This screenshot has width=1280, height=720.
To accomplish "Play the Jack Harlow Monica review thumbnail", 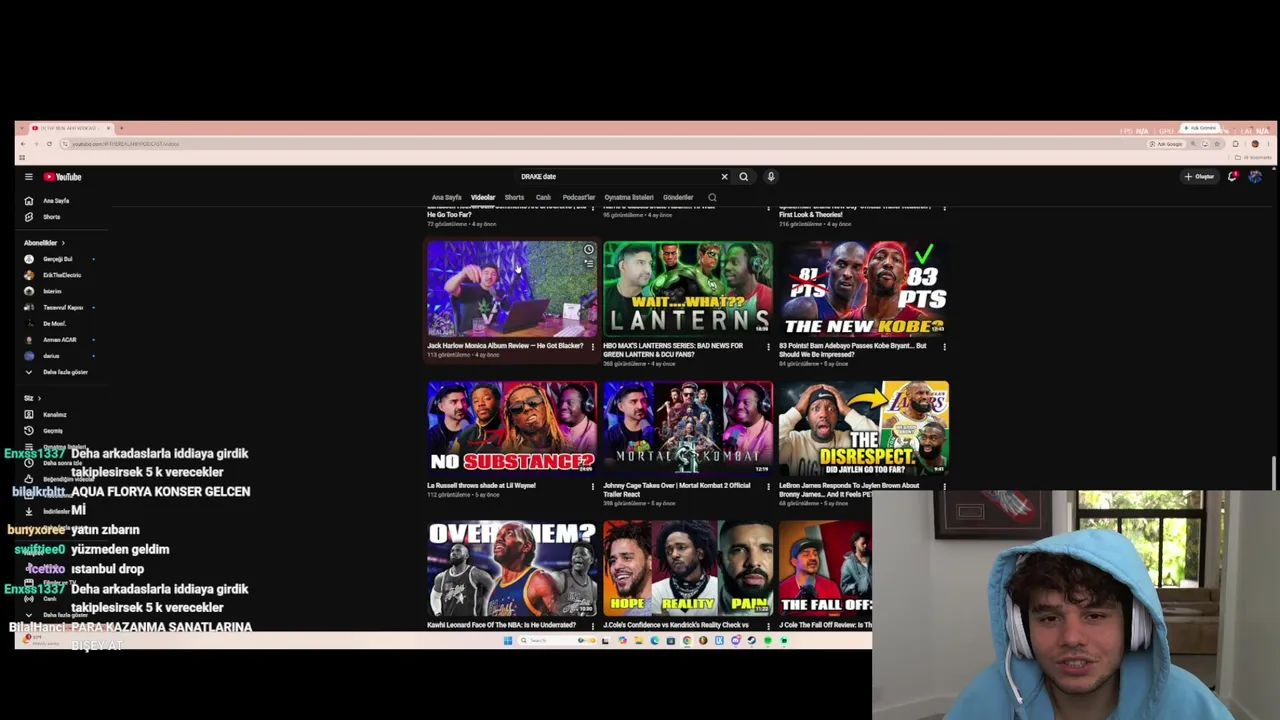I will 512,289.
